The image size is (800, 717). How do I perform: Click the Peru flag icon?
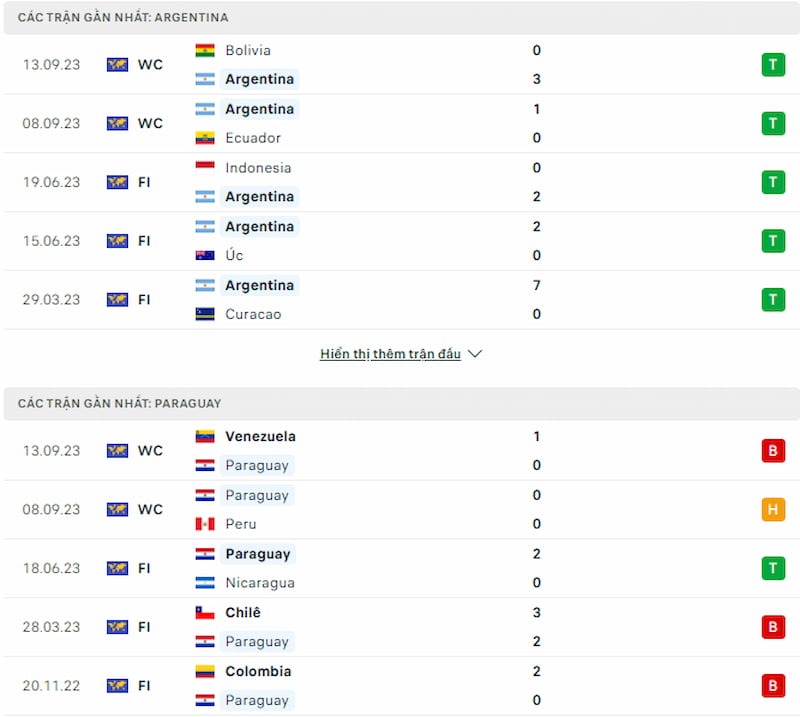pyautogui.click(x=205, y=524)
